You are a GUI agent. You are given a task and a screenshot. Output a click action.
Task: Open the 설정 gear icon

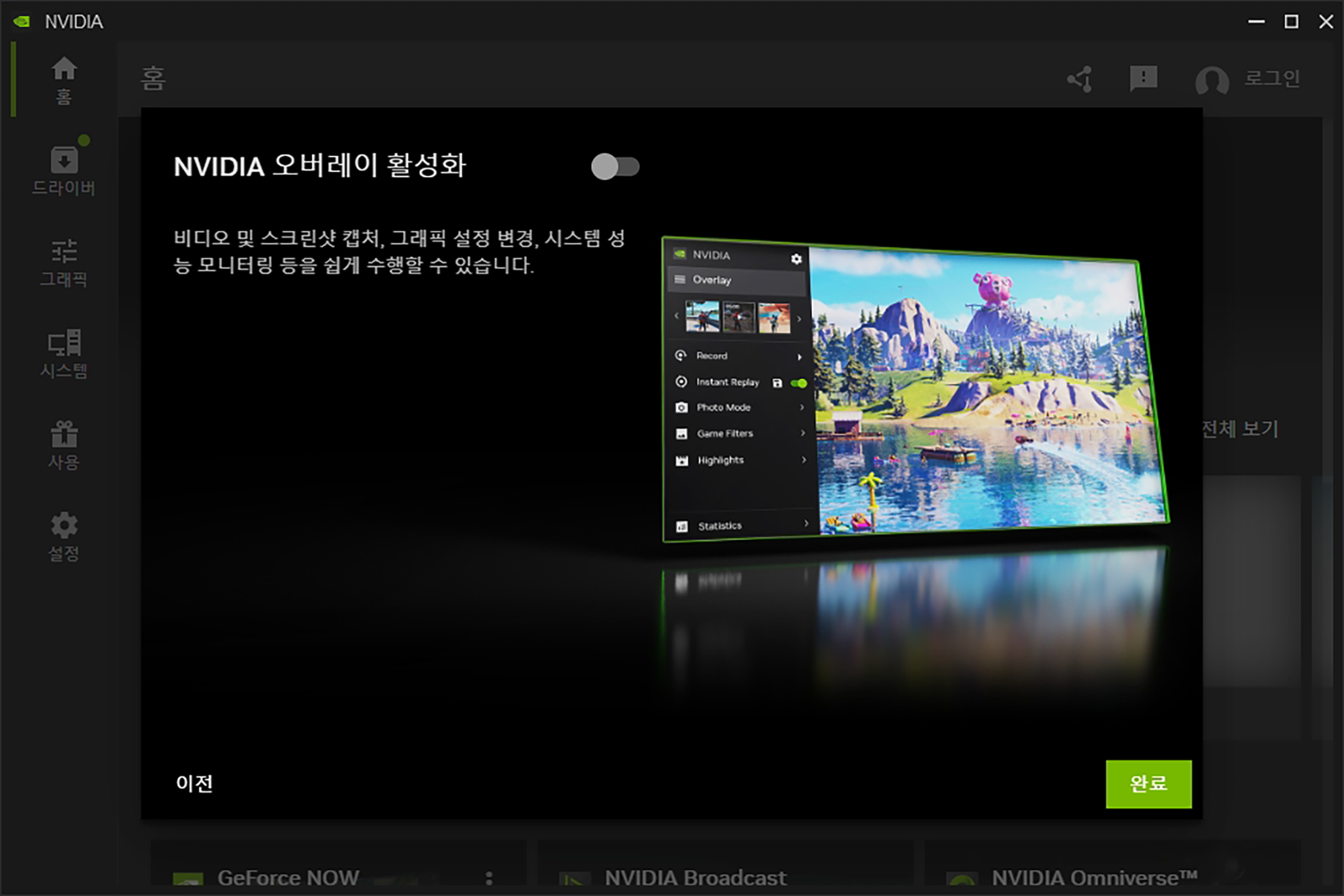click(x=64, y=525)
